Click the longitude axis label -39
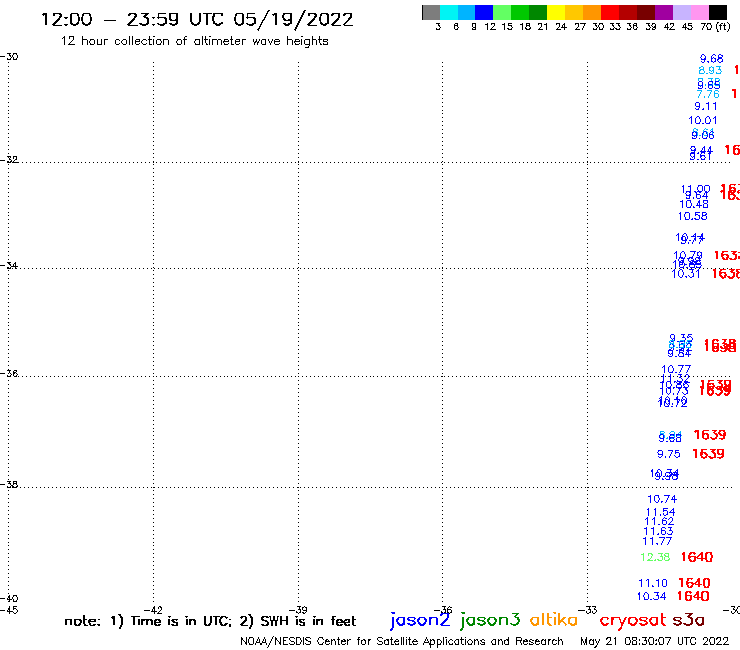The width and height of the screenshot is (740, 650). pyautogui.click(x=298, y=610)
